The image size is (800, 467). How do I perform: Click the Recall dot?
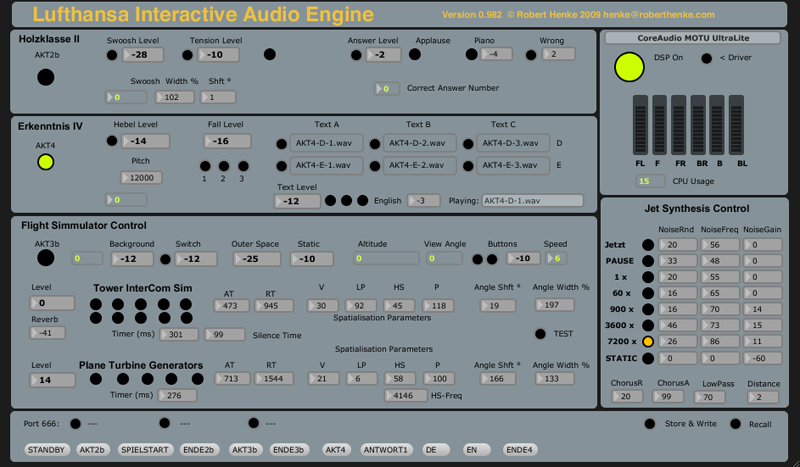tap(736, 424)
